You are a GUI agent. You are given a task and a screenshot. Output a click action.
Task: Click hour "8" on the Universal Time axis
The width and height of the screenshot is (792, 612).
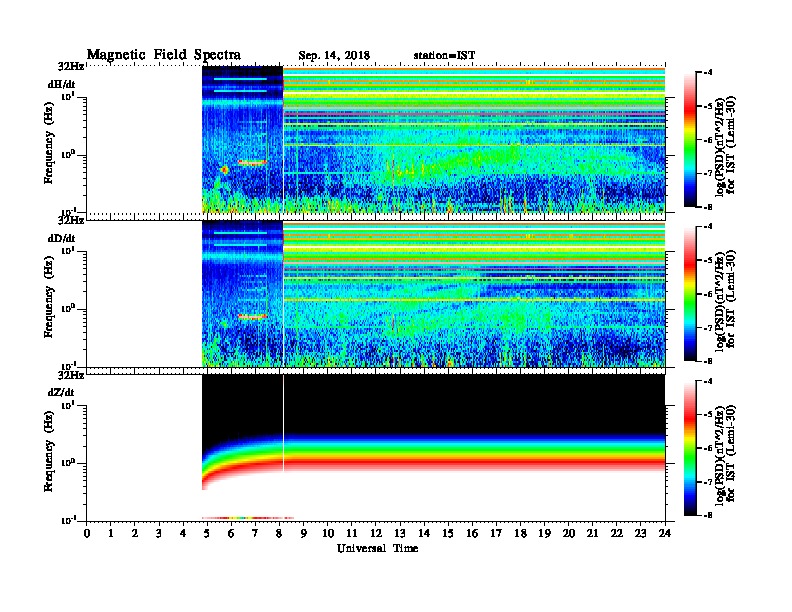pyautogui.click(x=279, y=534)
